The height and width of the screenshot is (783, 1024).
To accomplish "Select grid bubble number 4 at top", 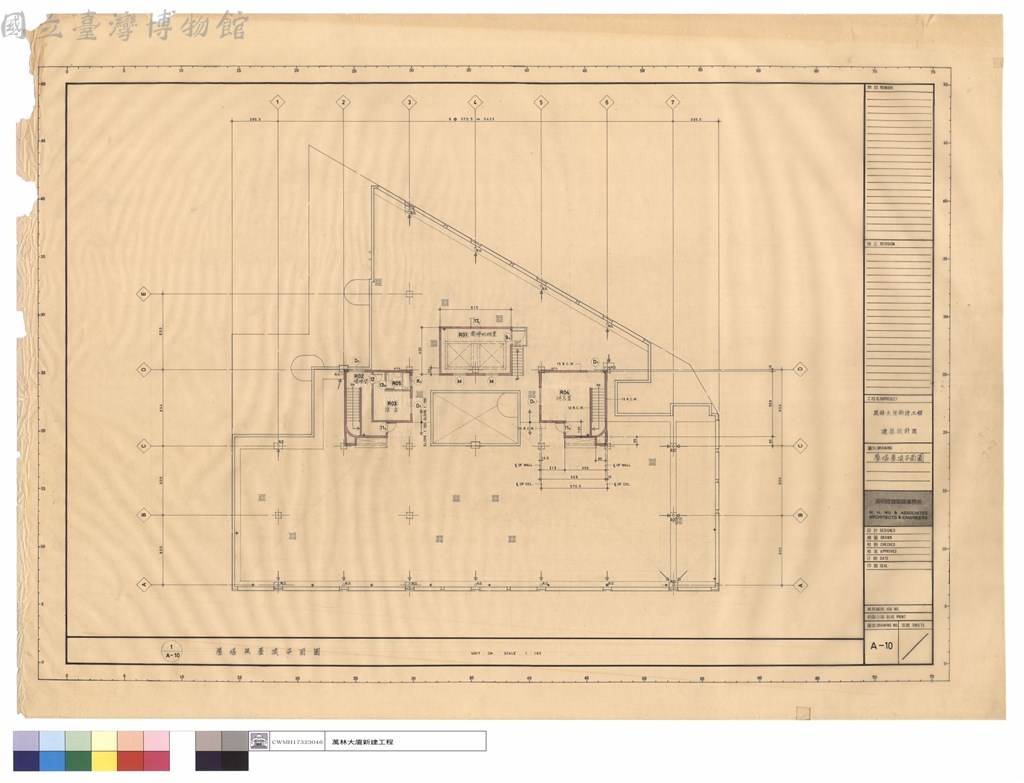I will (475, 103).
